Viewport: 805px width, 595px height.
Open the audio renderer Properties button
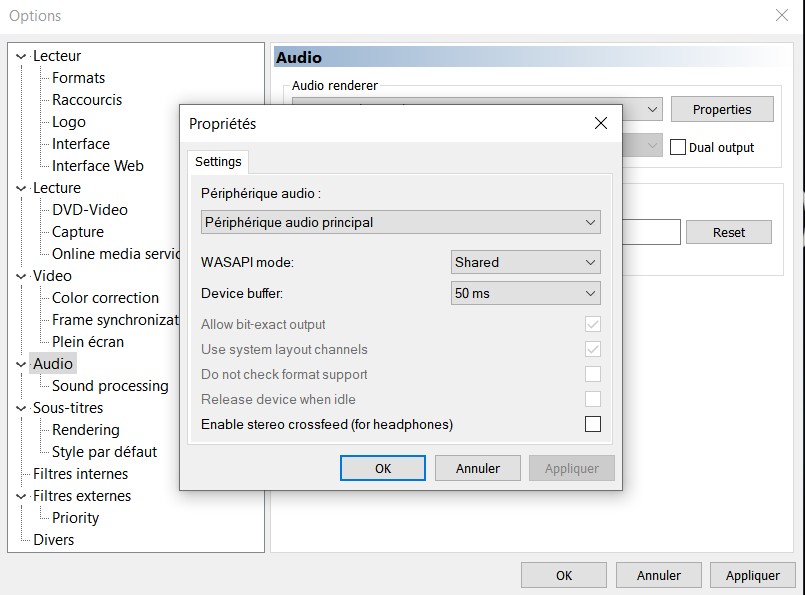[722, 109]
